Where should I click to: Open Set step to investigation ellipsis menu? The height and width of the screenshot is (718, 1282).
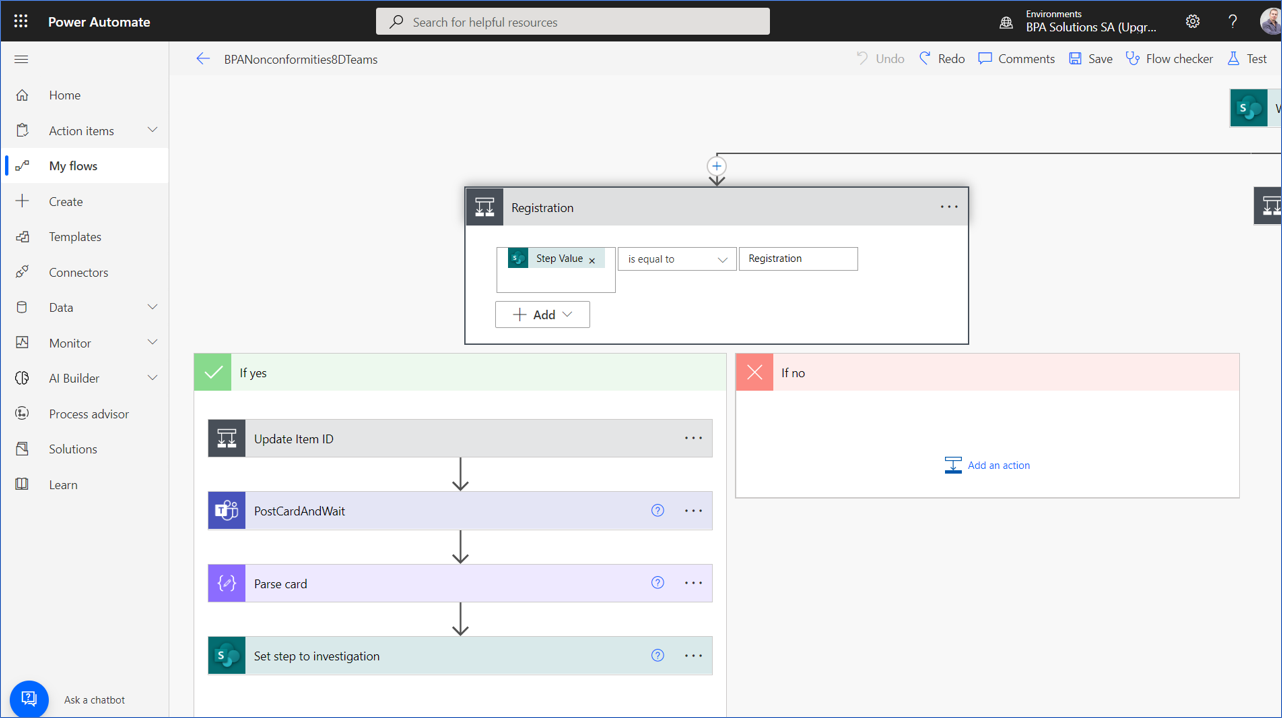[x=693, y=656]
